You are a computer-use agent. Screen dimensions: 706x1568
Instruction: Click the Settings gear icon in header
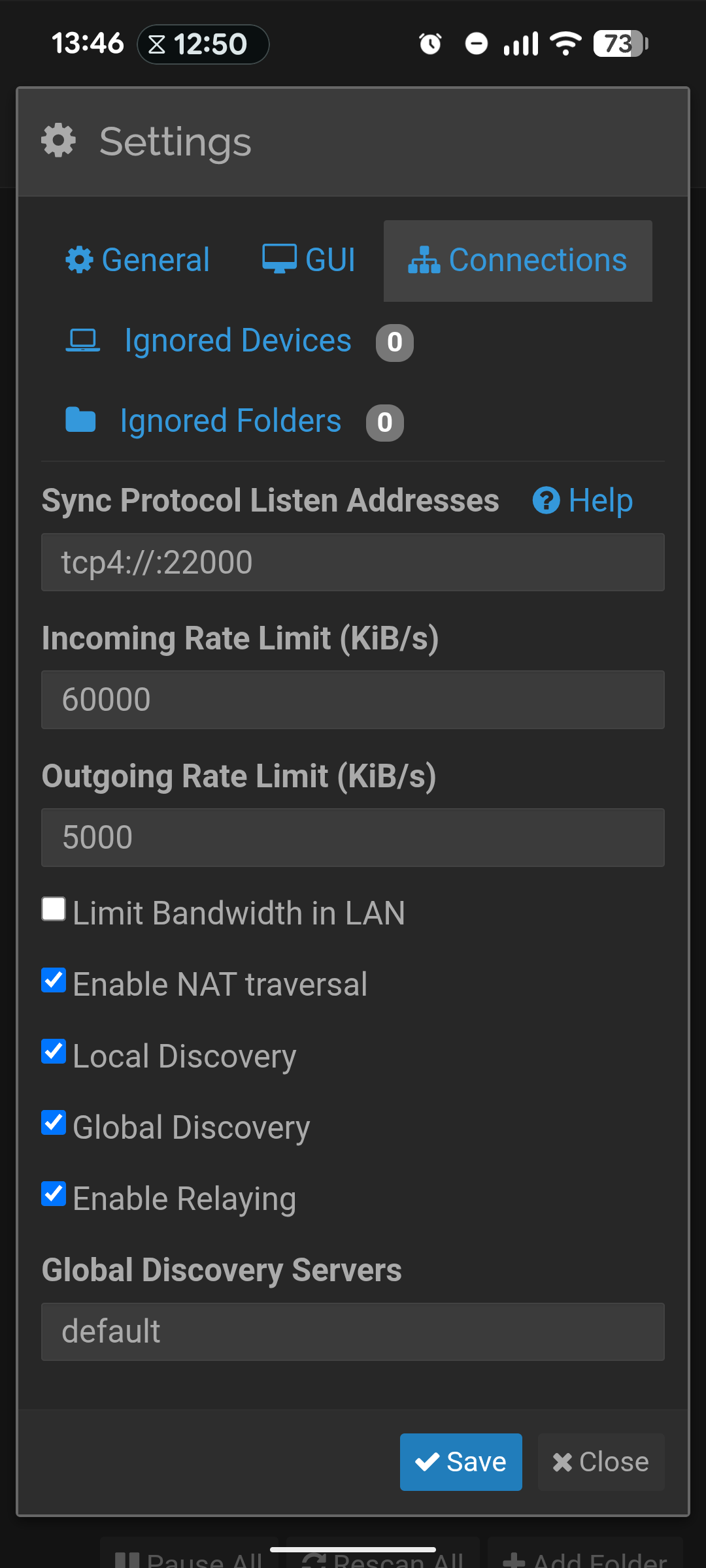click(x=59, y=140)
